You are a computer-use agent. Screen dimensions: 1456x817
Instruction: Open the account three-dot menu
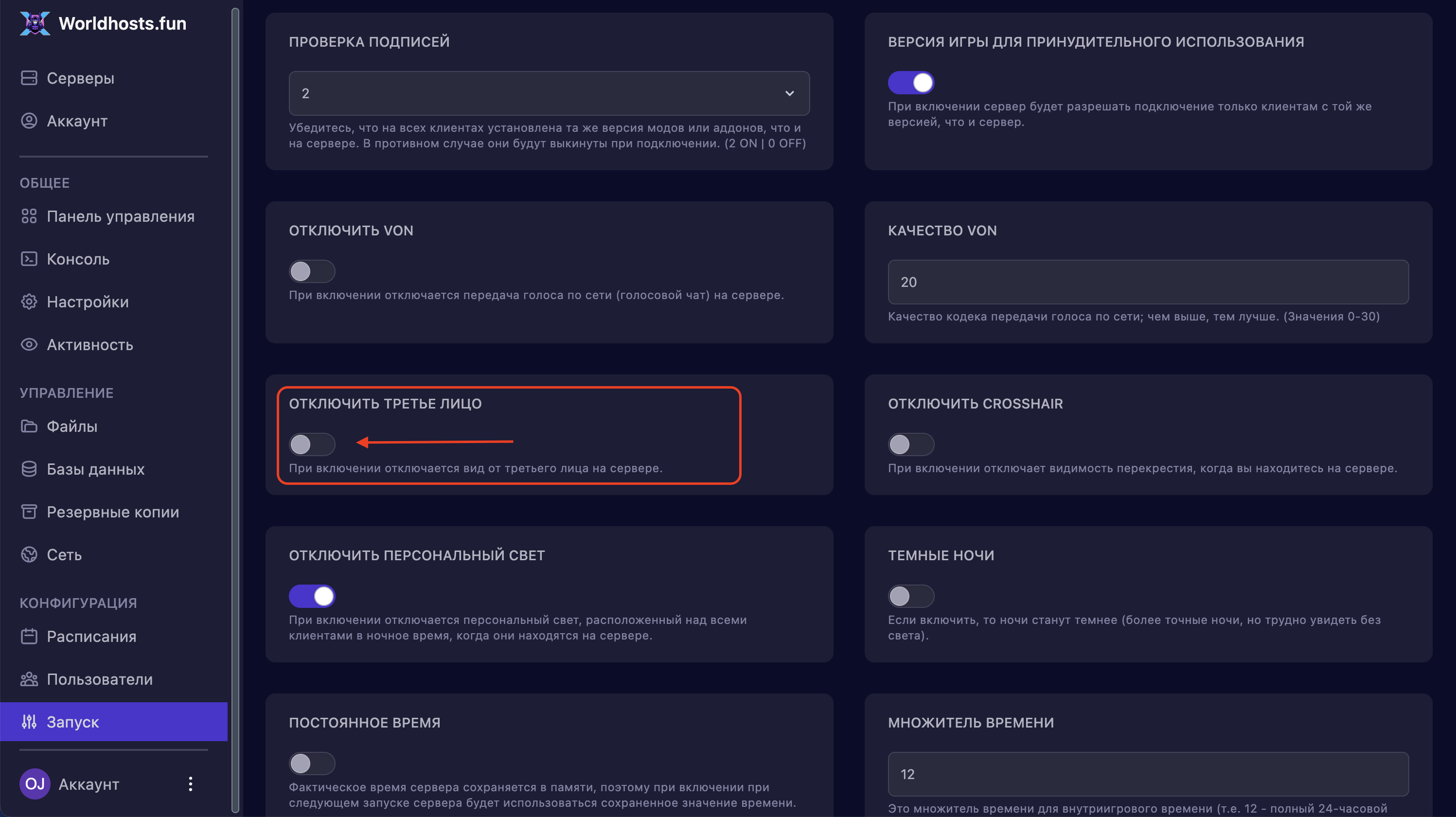(191, 783)
